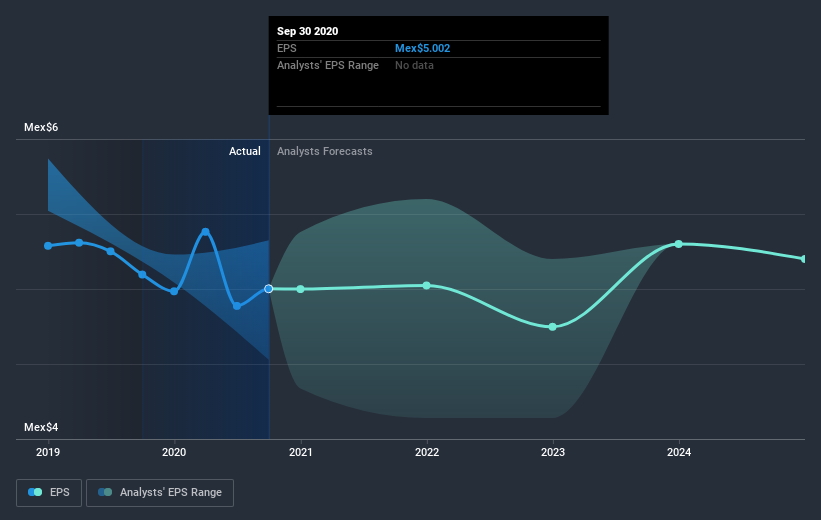Toggle the EPS legend button
The width and height of the screenshot is (821, 520).
[49, 493]
